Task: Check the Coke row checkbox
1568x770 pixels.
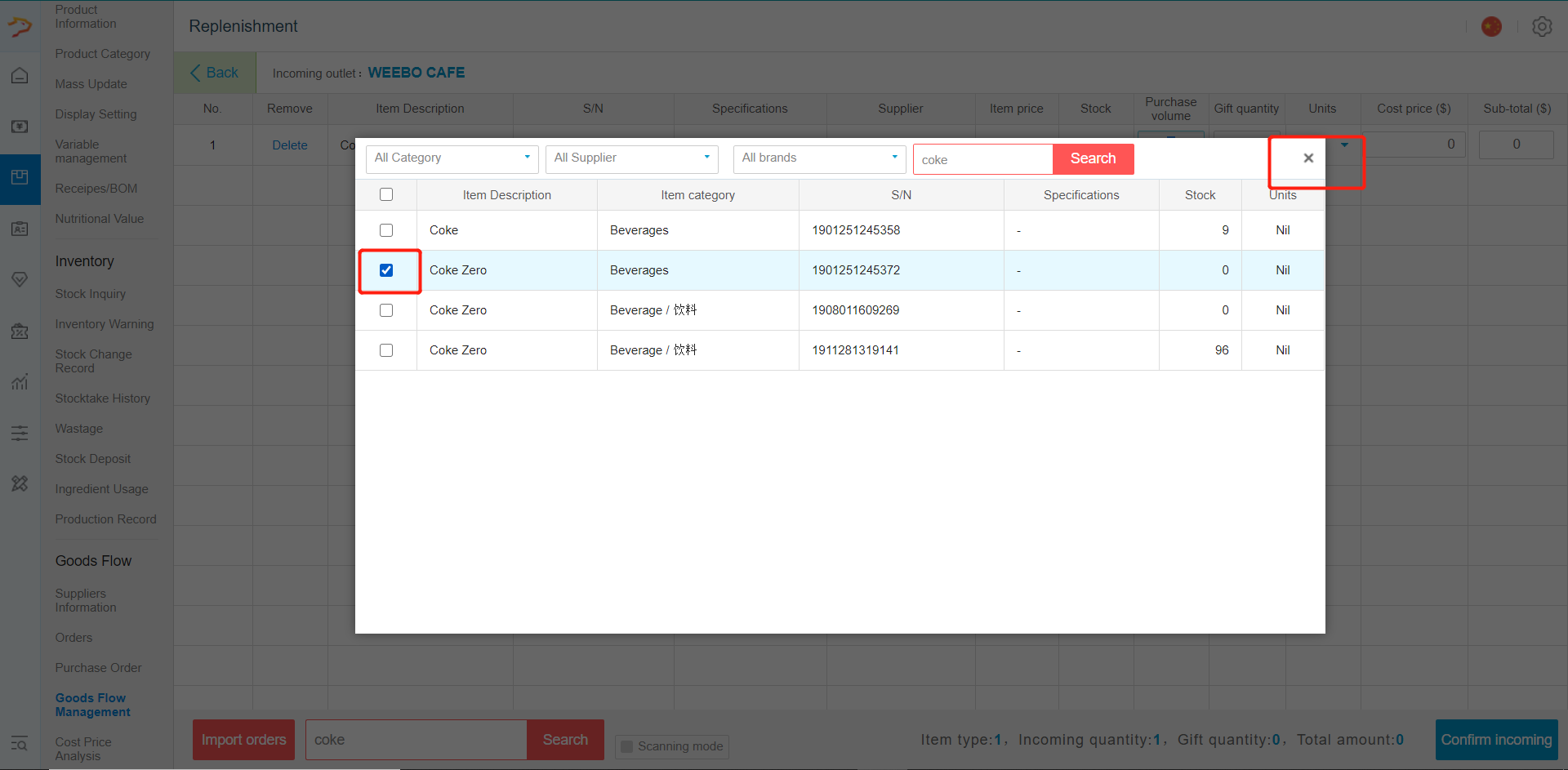Action: tap(386, 230)
